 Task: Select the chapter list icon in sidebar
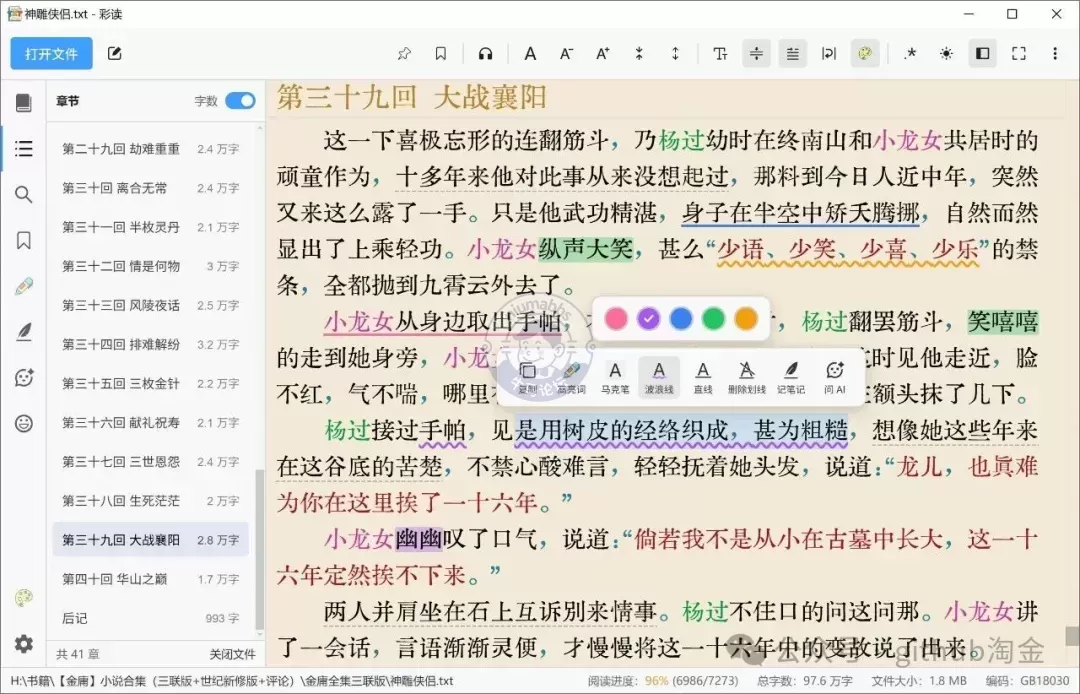tap(23, 149)
